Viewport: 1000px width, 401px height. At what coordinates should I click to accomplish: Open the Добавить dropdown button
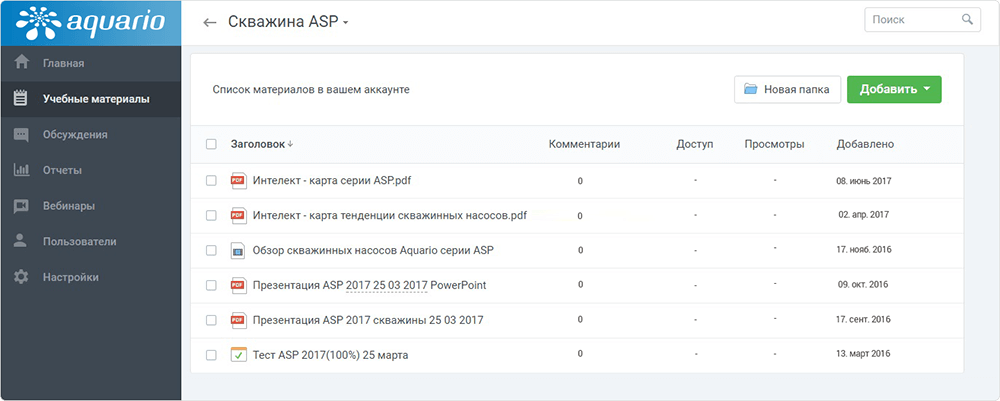coord(894,89)
